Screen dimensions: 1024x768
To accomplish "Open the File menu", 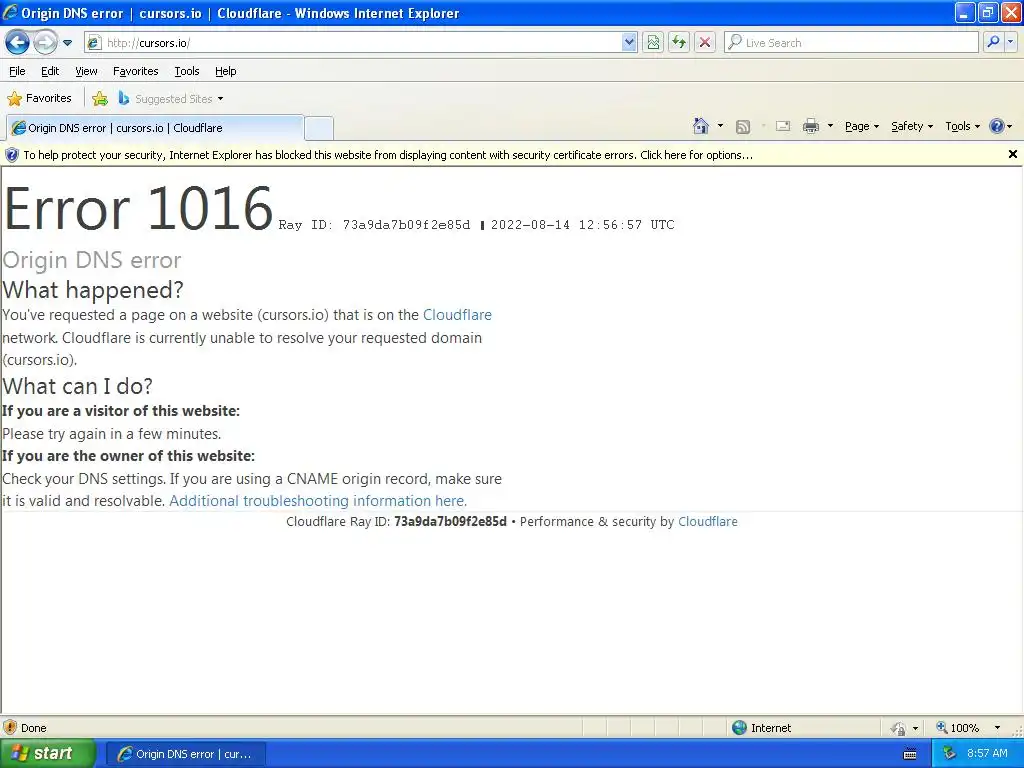I will [x=18, y=71].
